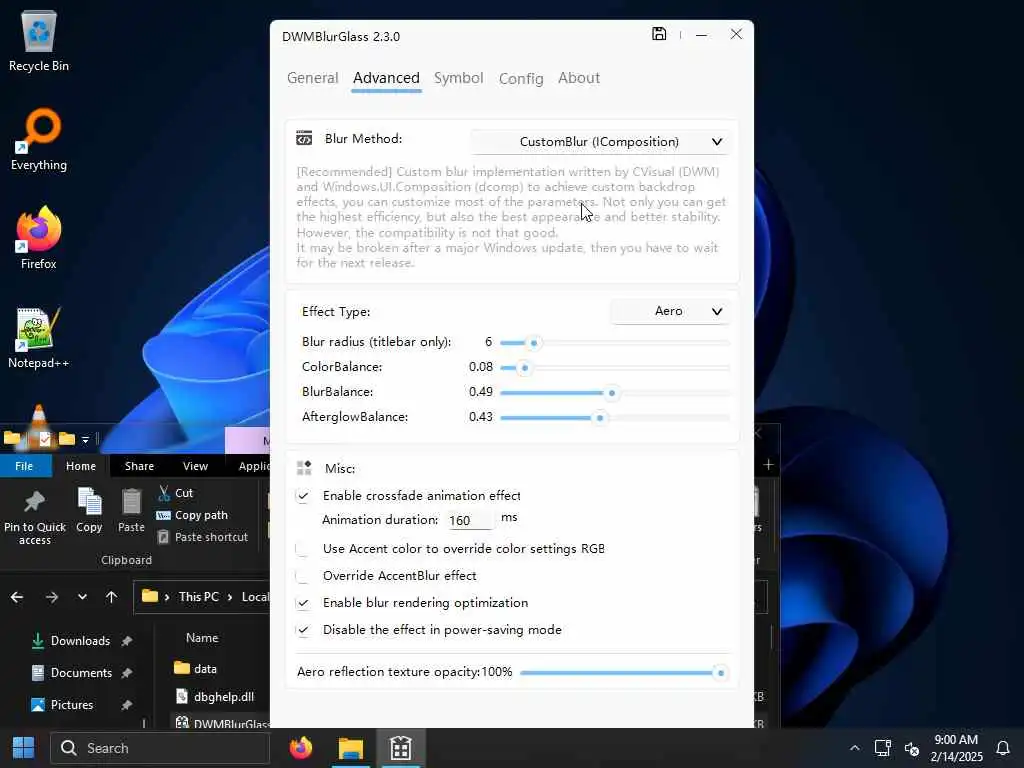Click Paste shortcut in Explorer ribbon
The width and height of the screenshot is (1024, 768).
click(202, 537)
